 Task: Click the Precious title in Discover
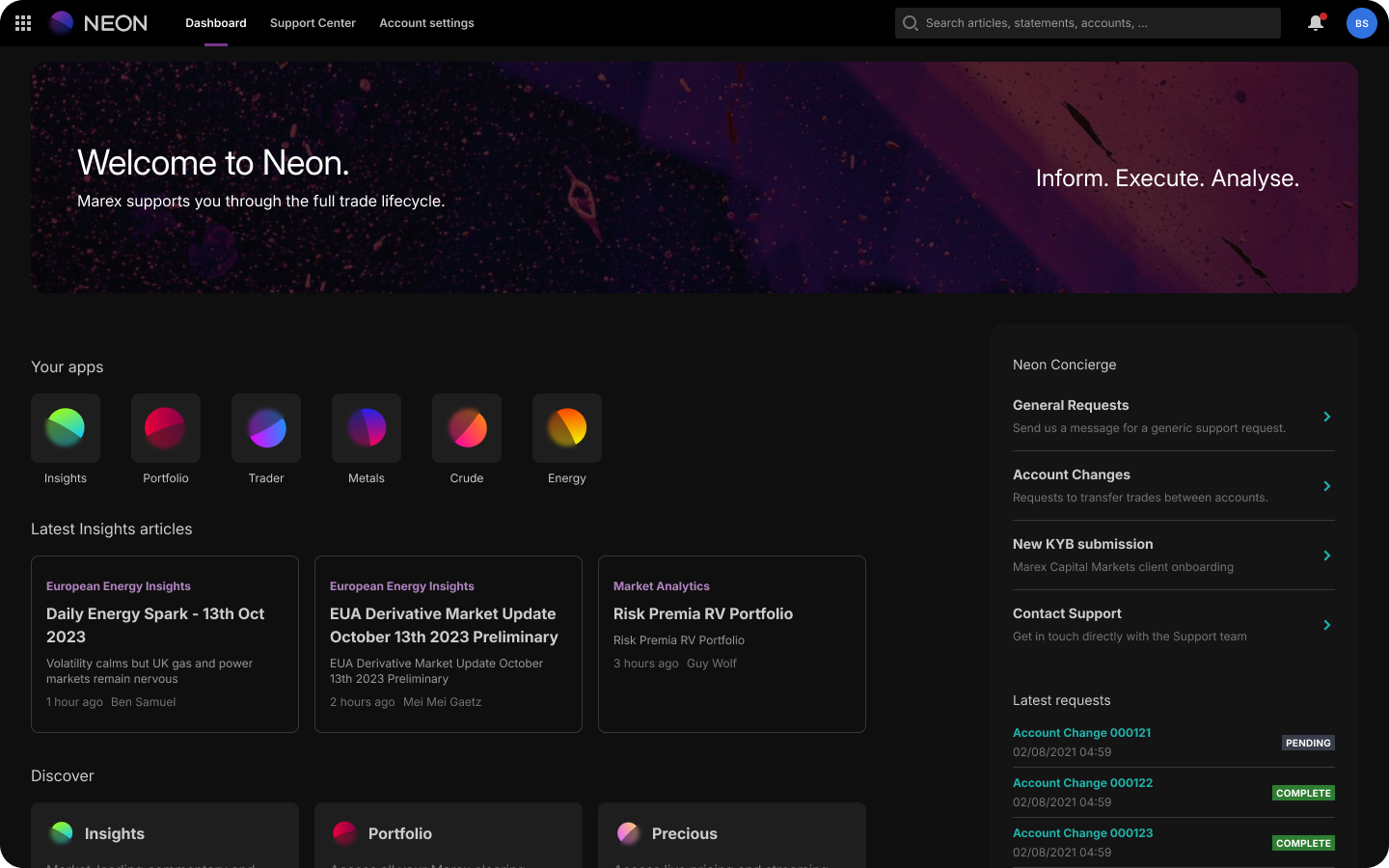click(x=685, y=833)
